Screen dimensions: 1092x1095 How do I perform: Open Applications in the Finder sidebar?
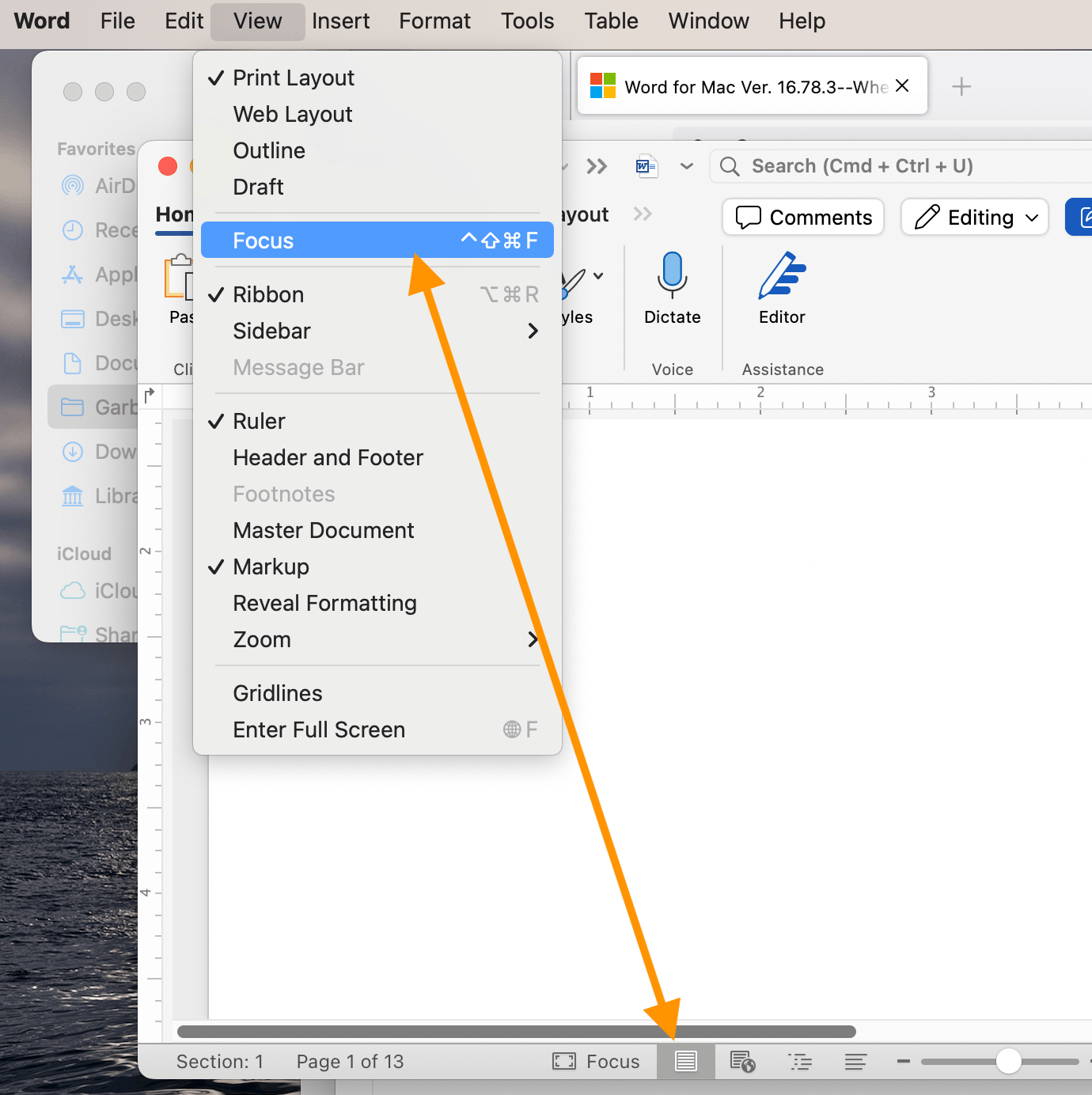coord(98,275)
